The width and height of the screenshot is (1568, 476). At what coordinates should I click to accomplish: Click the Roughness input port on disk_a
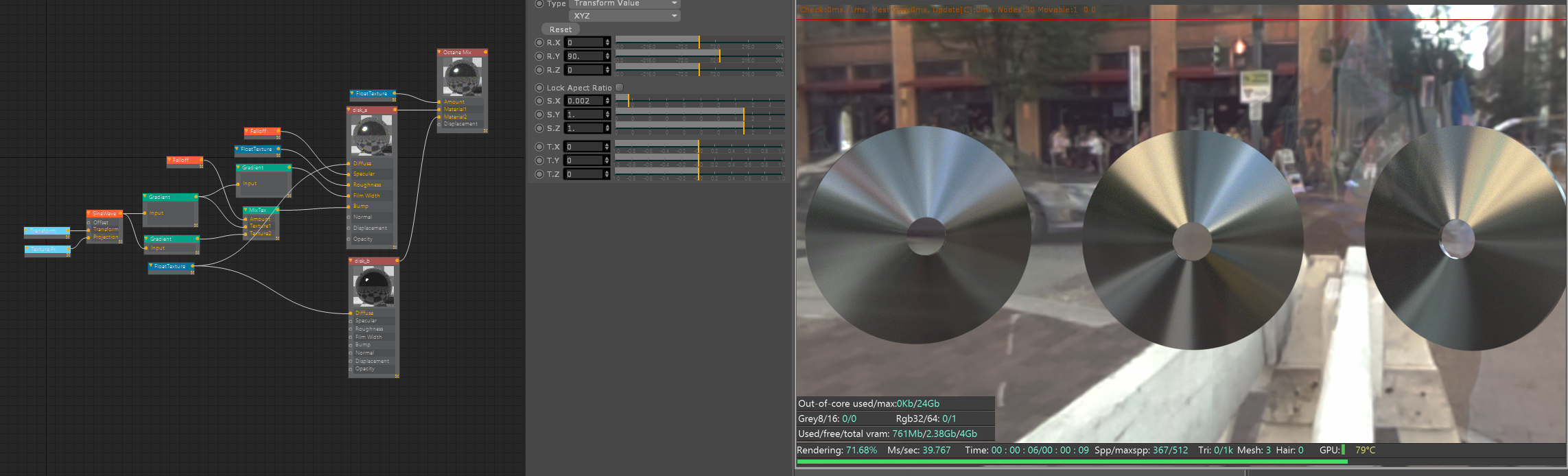click(x=349, y=185)
